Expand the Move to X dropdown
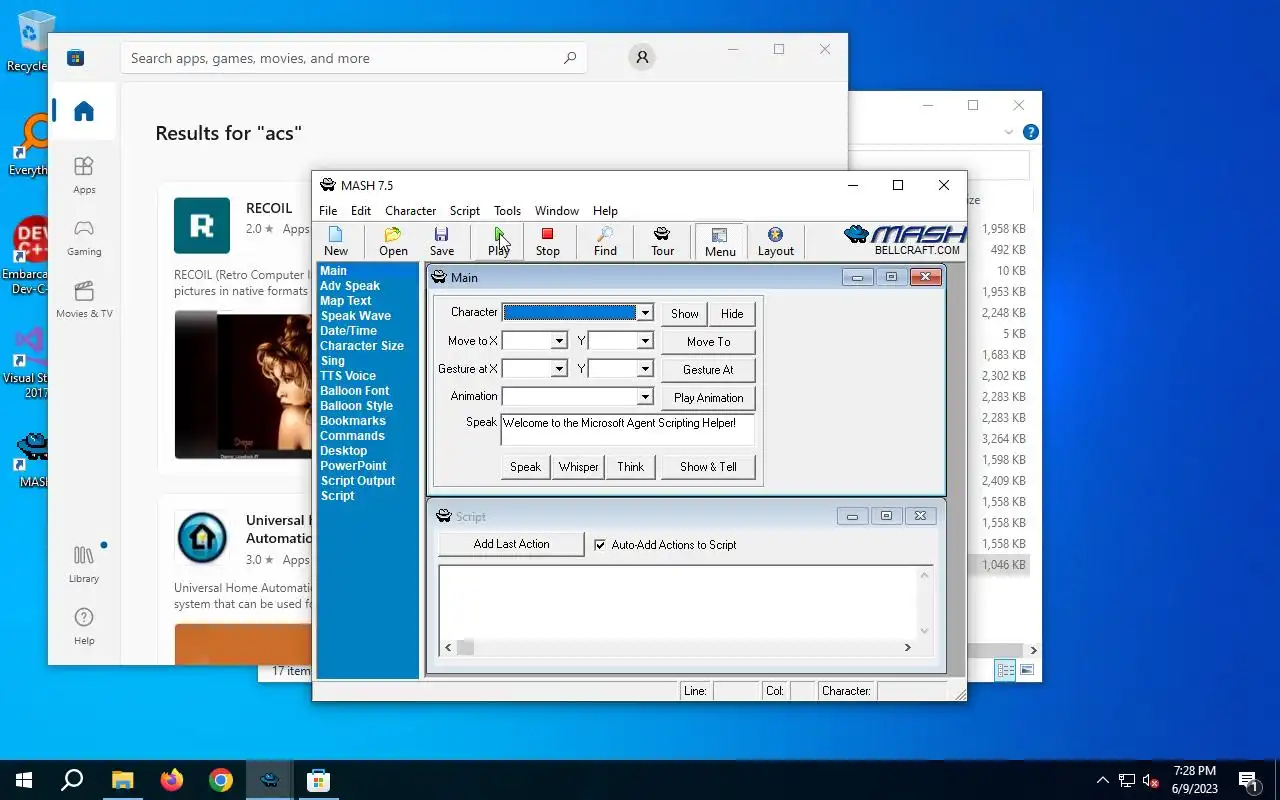The width and height of the screenshot is (1280, 800). point(559,341)
